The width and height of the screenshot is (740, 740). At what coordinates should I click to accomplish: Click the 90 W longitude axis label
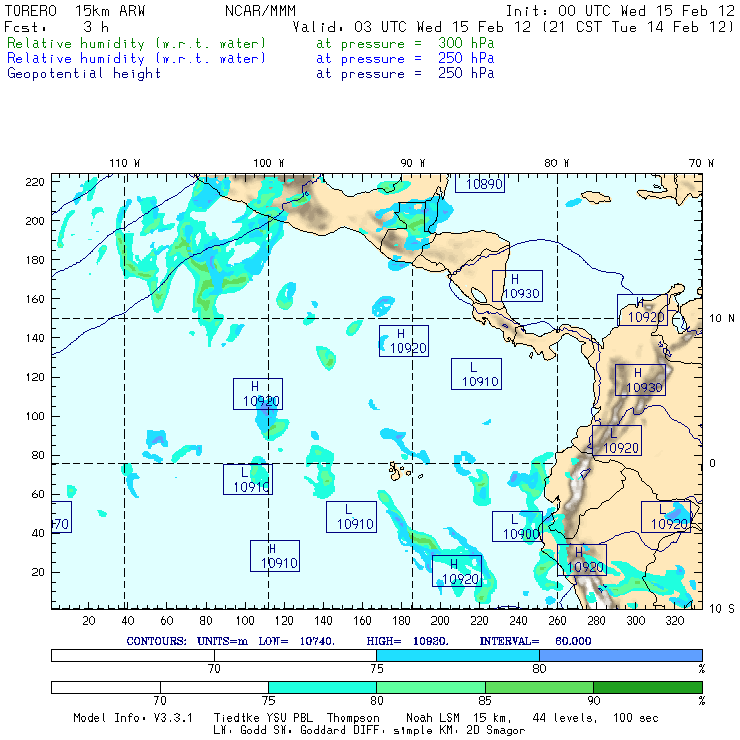tap(412, 163)
